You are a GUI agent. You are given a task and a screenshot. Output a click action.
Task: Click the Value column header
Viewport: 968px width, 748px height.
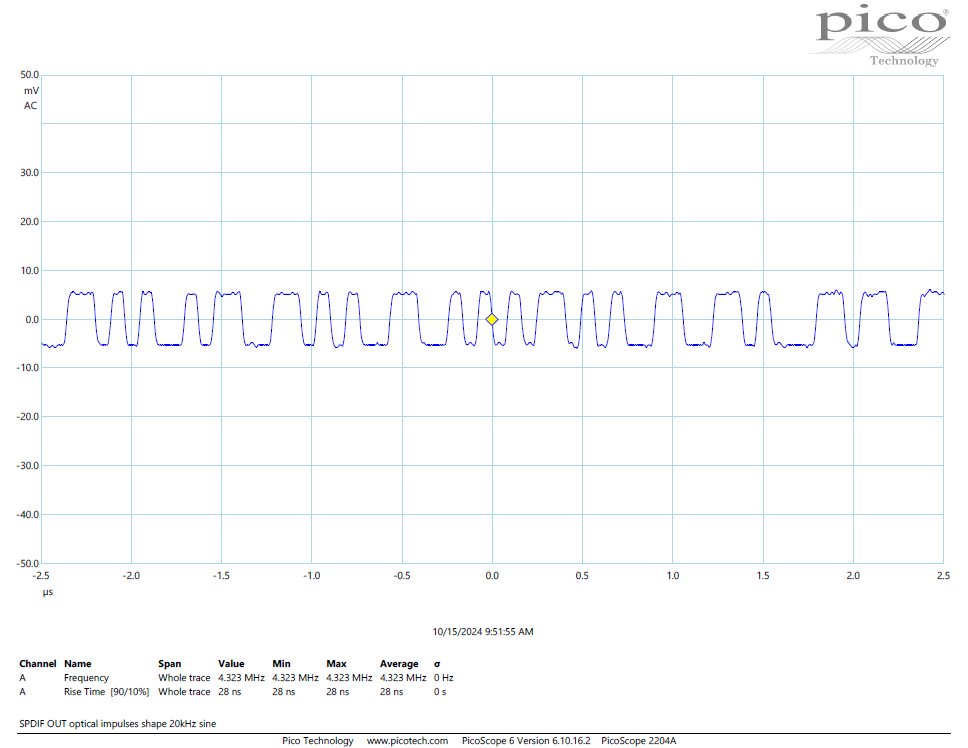click(231, 664)
